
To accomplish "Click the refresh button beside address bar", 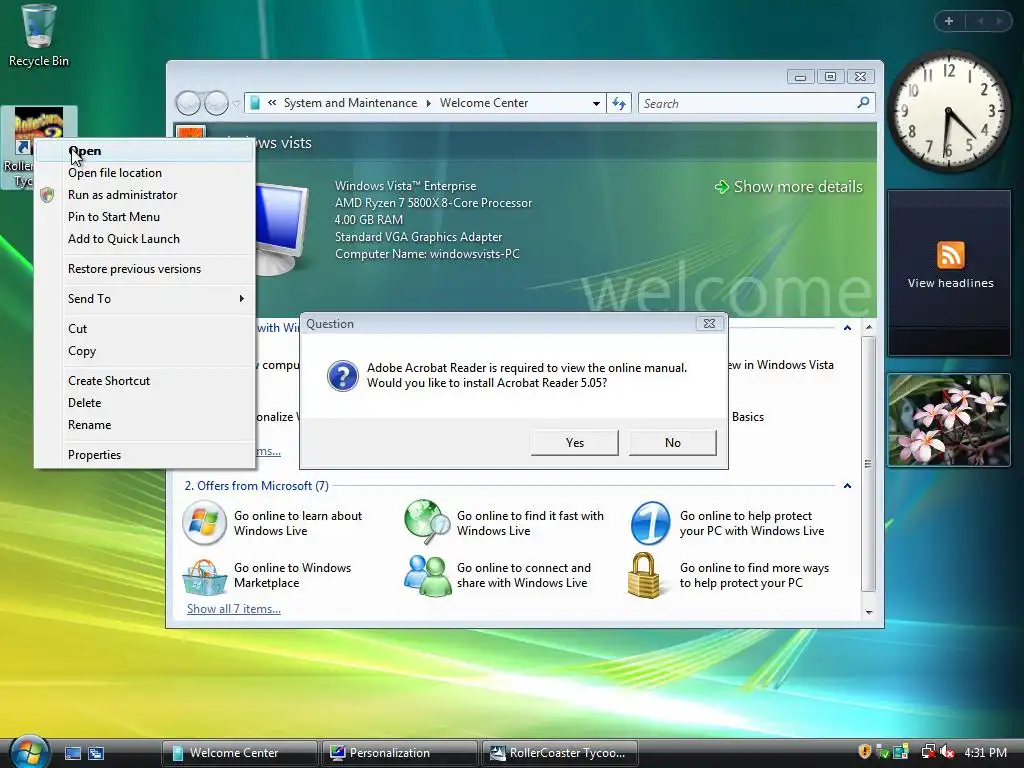I will coord(618,103).
